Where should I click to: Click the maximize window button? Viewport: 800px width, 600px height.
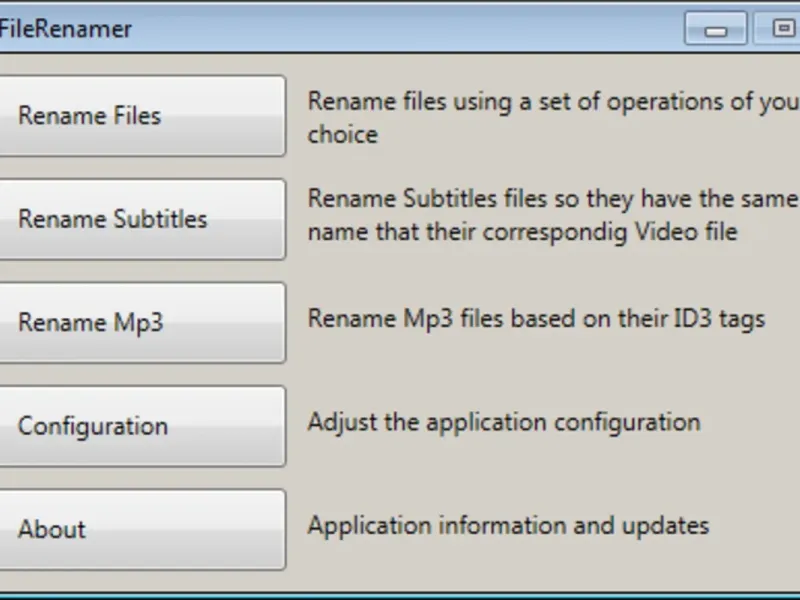[783, 29]
